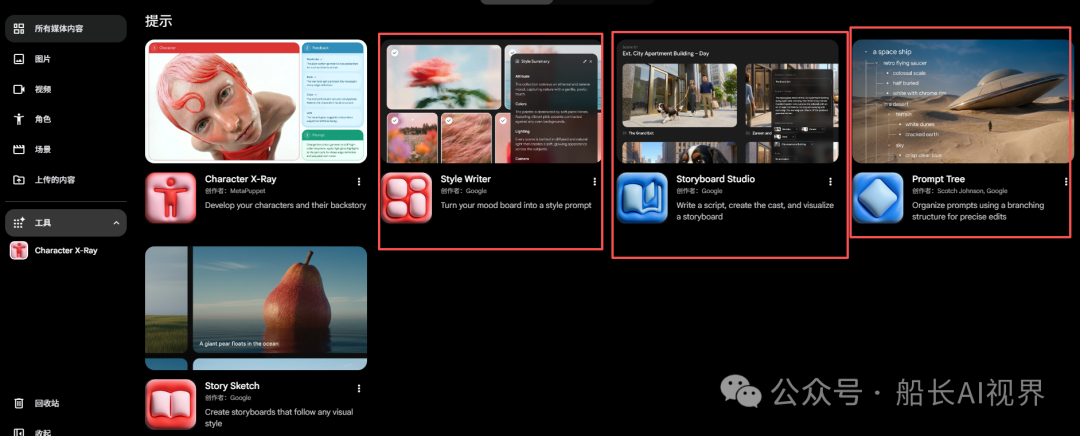The height and width of the screenshot is (436, 1080).
Task: Open 所有媒体内容 in the sidebar
Action: click(x=65, y=29)
